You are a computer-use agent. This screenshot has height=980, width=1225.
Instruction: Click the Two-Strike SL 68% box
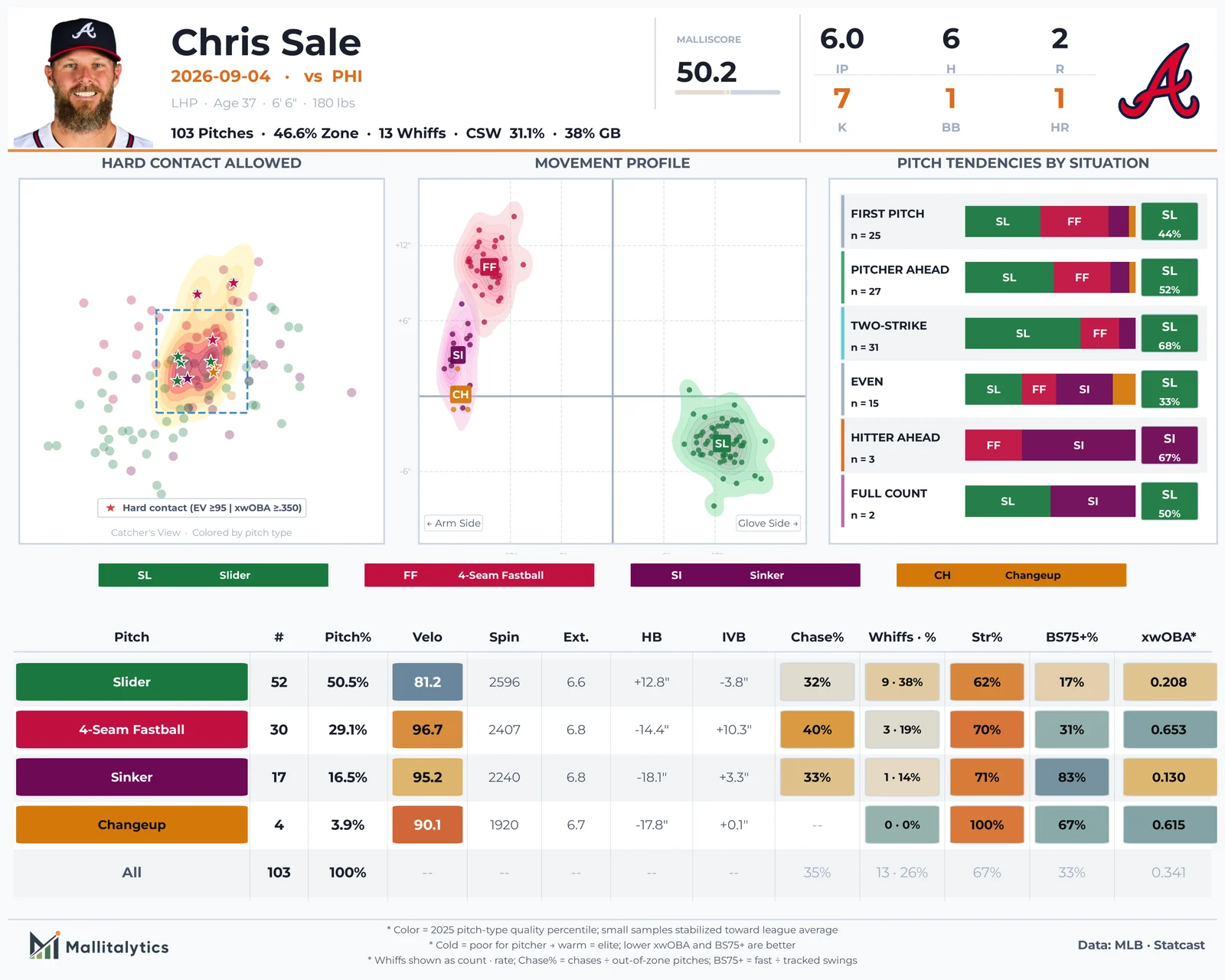click(1169, 334)
